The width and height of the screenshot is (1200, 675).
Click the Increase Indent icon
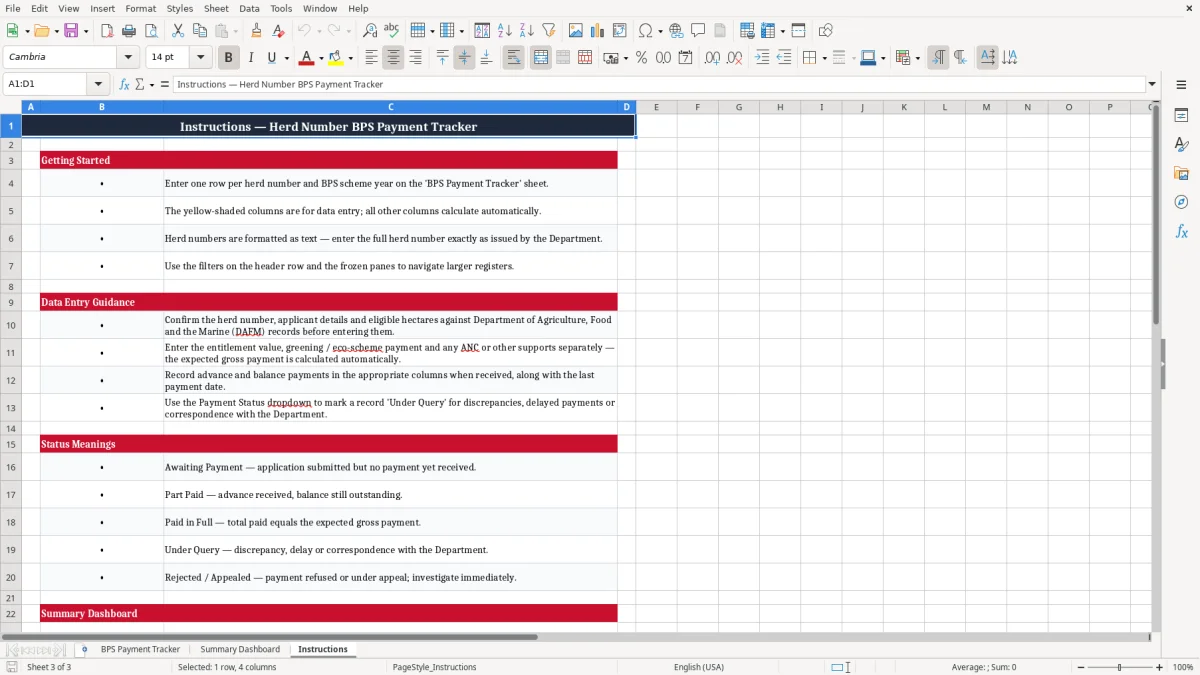point(762,58)
